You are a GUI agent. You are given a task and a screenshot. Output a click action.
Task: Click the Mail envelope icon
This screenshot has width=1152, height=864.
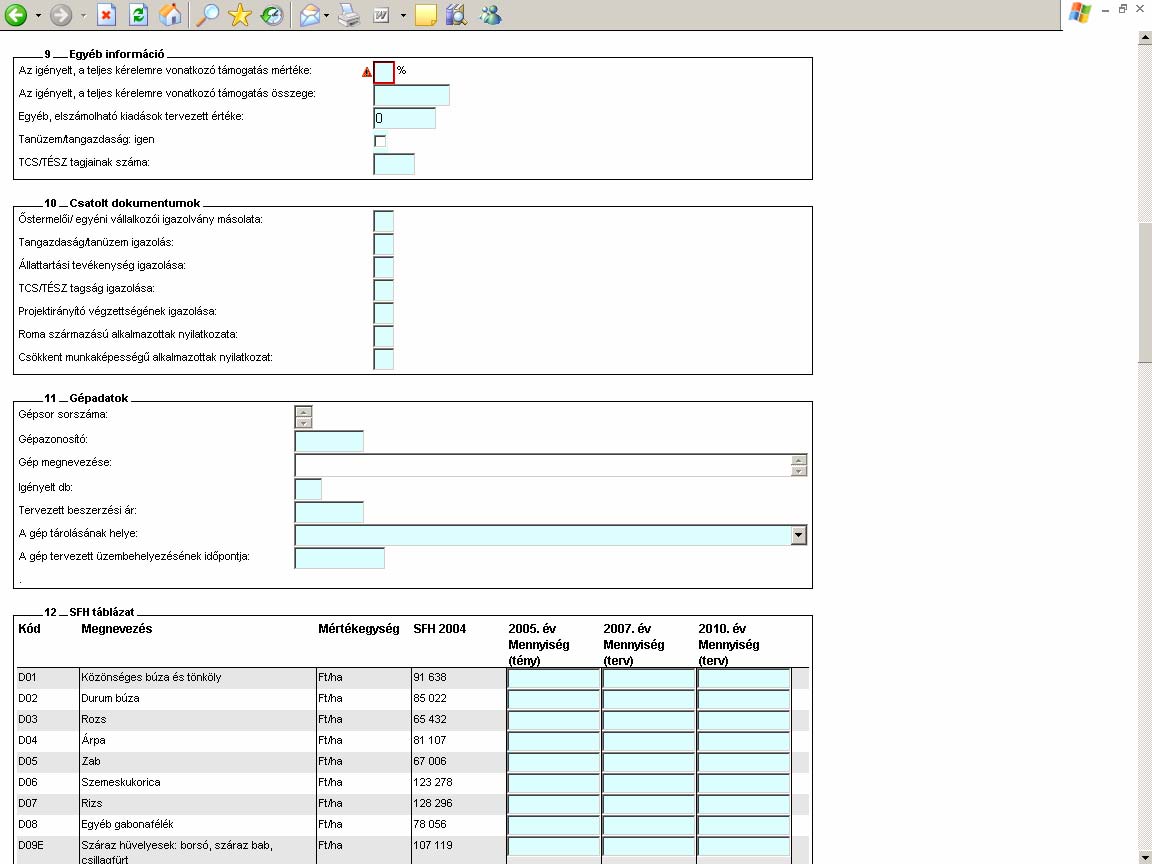point(310,15)
